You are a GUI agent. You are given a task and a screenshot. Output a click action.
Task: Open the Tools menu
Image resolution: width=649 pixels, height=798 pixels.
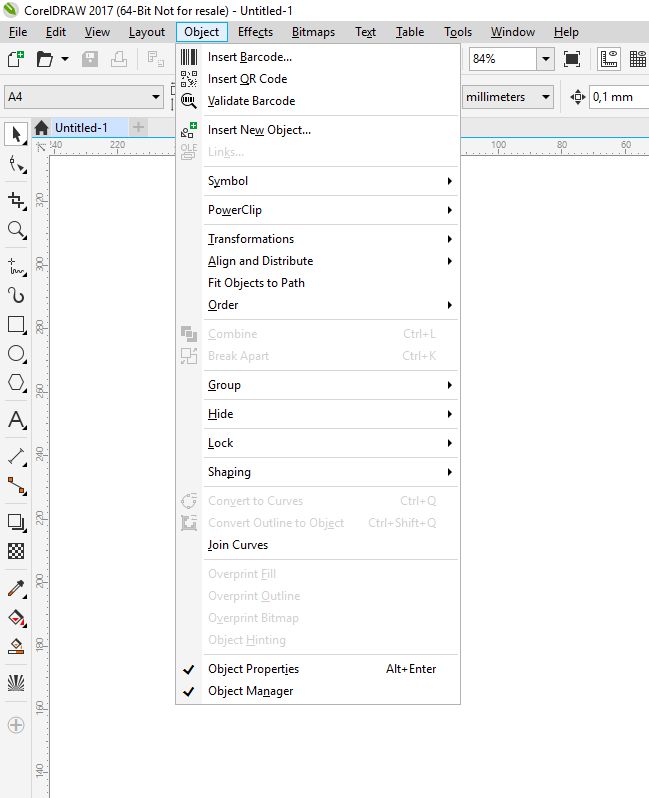pyautogui.click(x=458, y=32)
